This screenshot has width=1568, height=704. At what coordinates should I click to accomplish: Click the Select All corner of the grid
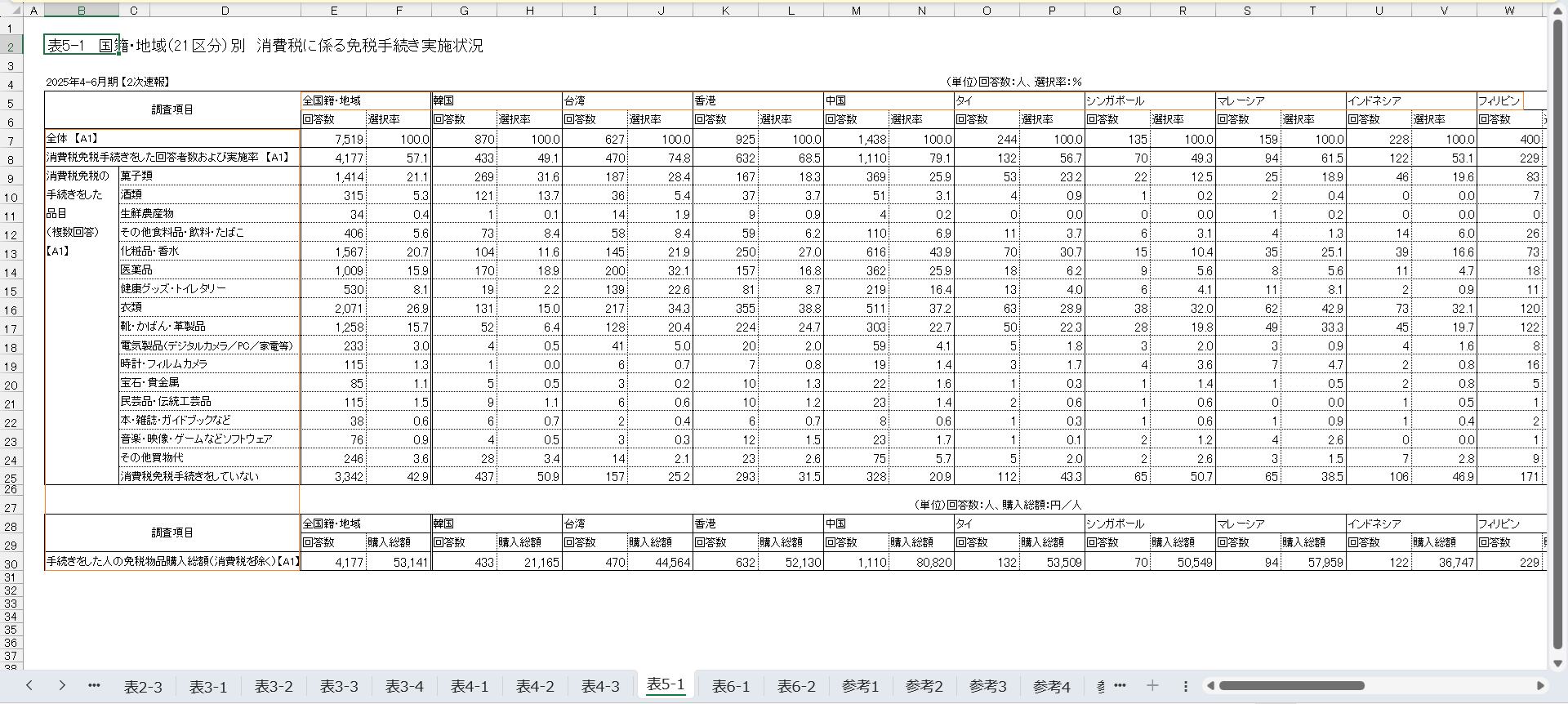11,11
